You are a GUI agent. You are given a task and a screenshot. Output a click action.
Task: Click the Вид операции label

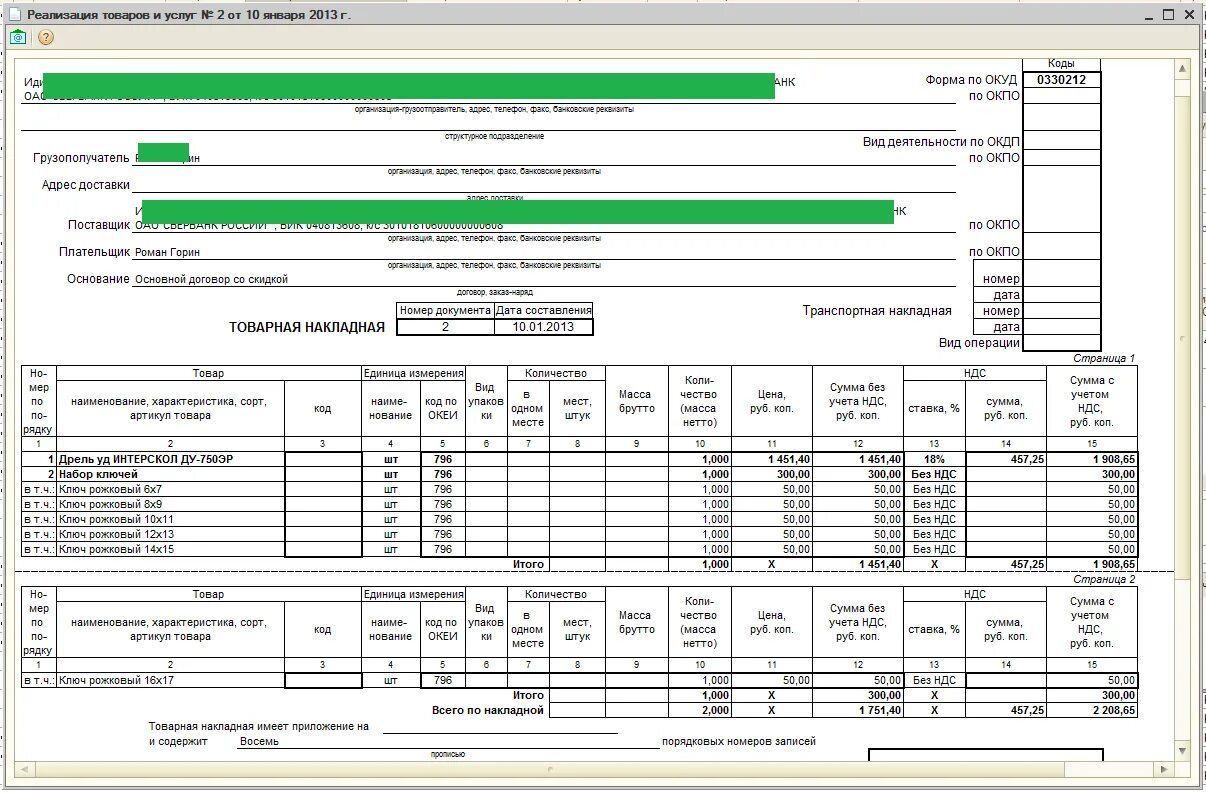click(979, 343)
